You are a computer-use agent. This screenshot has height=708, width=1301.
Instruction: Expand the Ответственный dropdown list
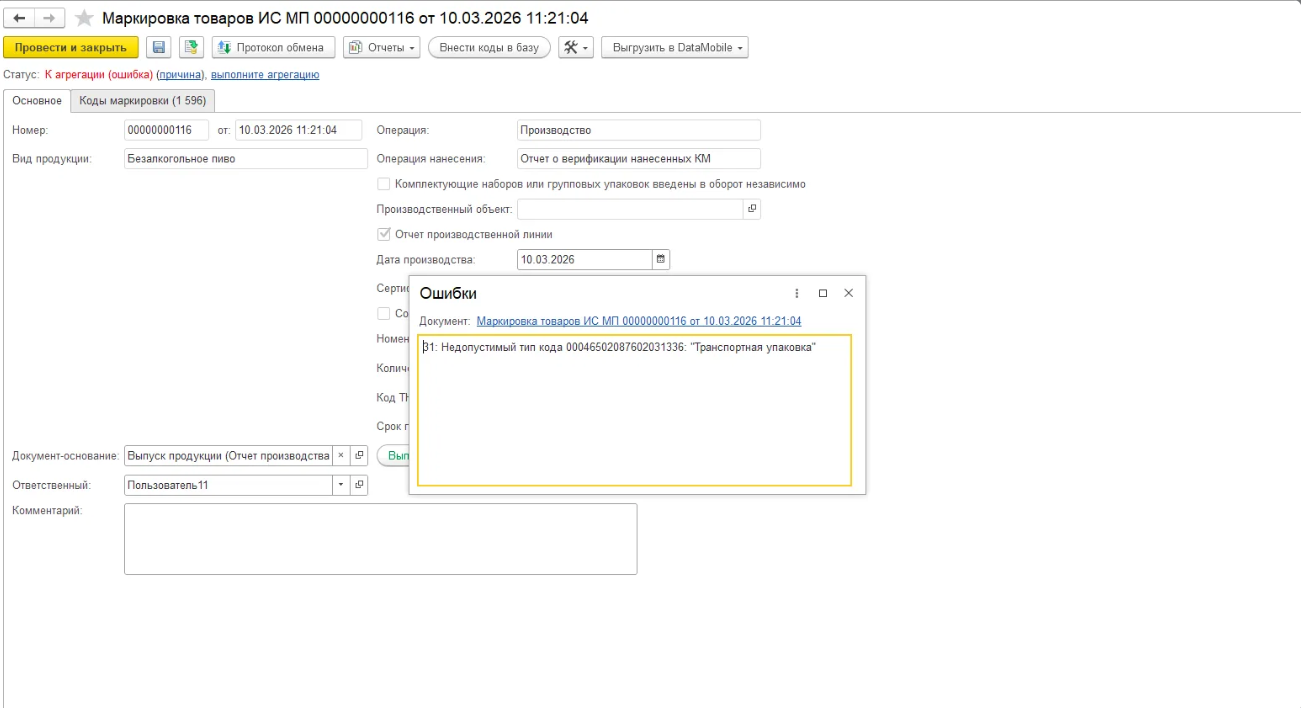click(340, 485)
